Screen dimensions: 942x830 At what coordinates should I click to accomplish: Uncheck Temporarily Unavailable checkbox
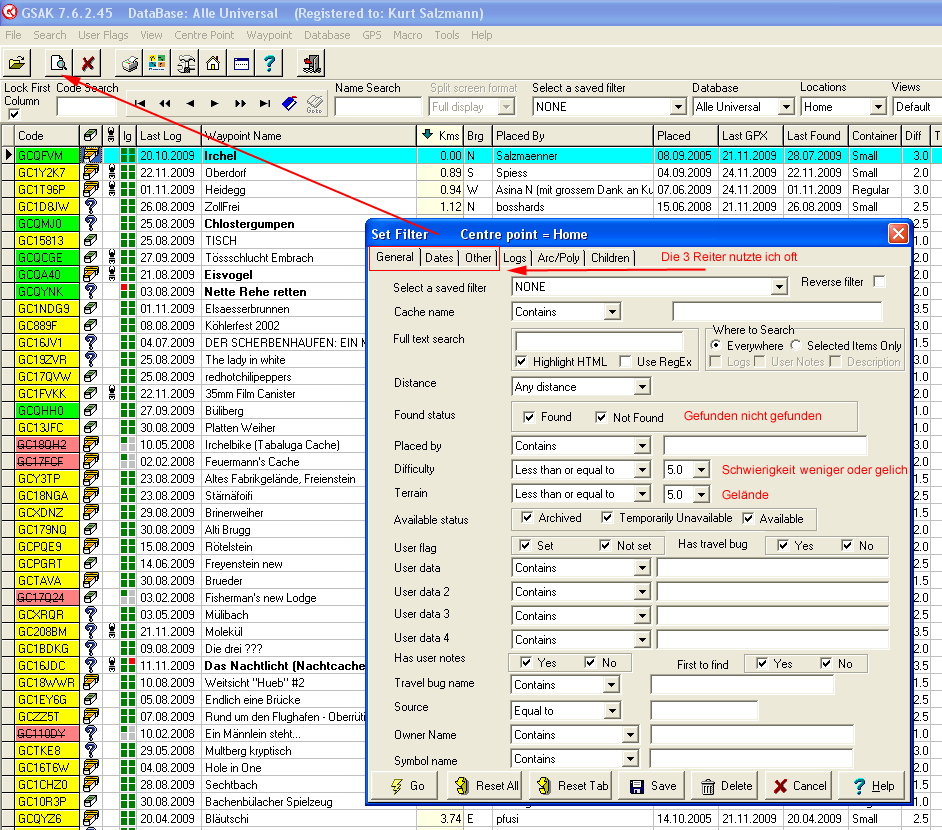coord(607,518)
